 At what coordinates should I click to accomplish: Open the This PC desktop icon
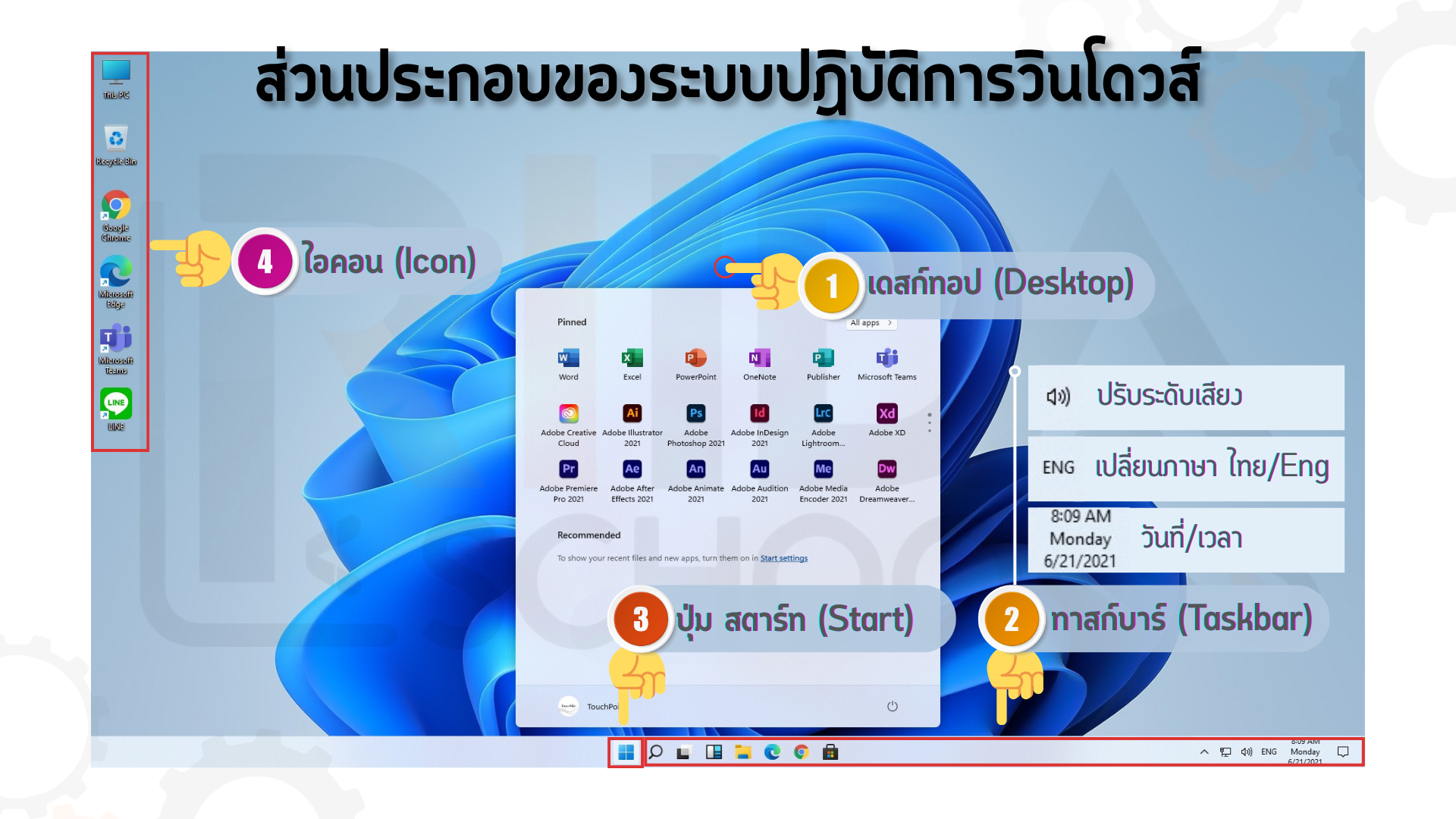tap(116, 79)
